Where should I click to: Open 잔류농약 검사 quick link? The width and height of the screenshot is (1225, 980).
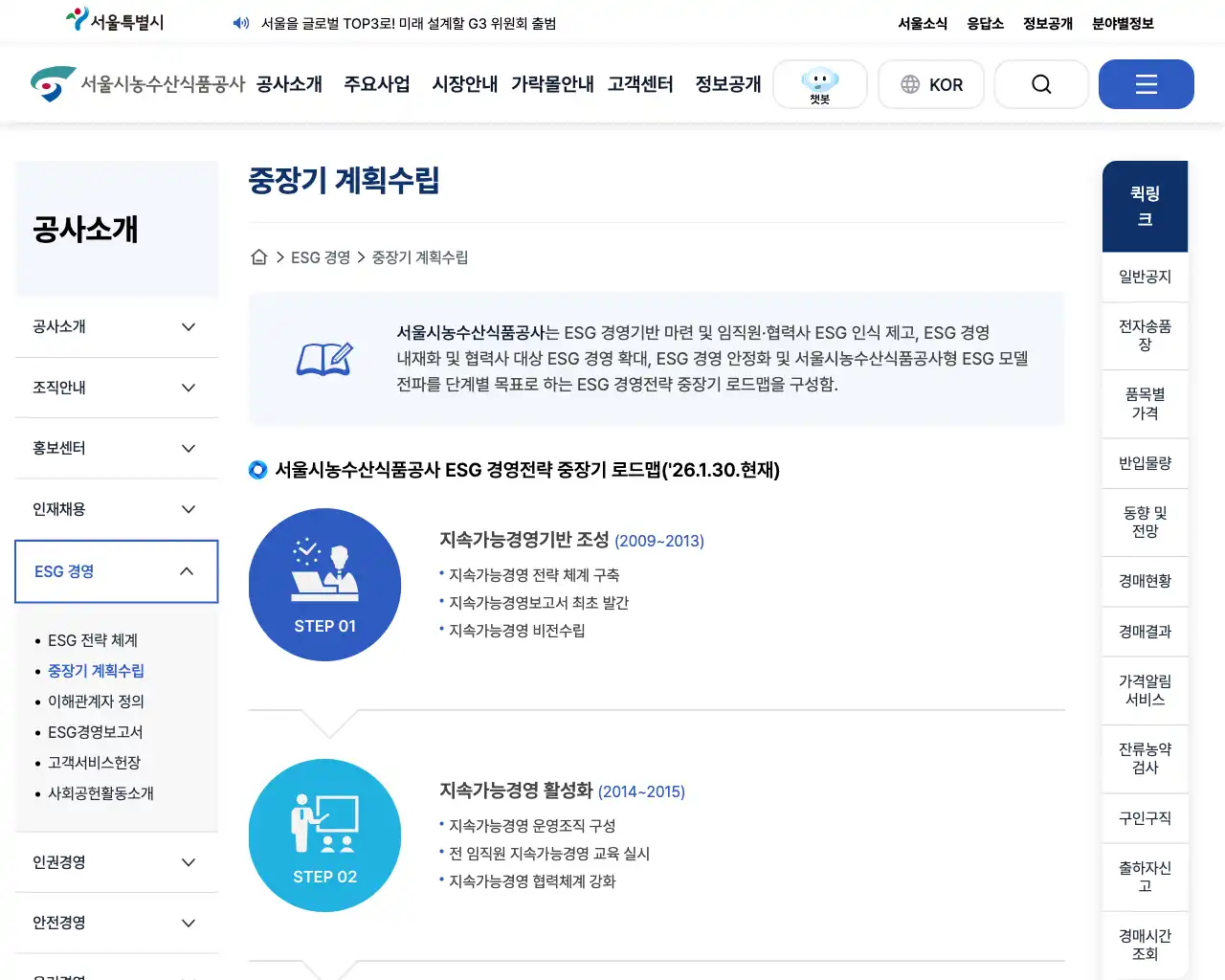[1145, 759]
